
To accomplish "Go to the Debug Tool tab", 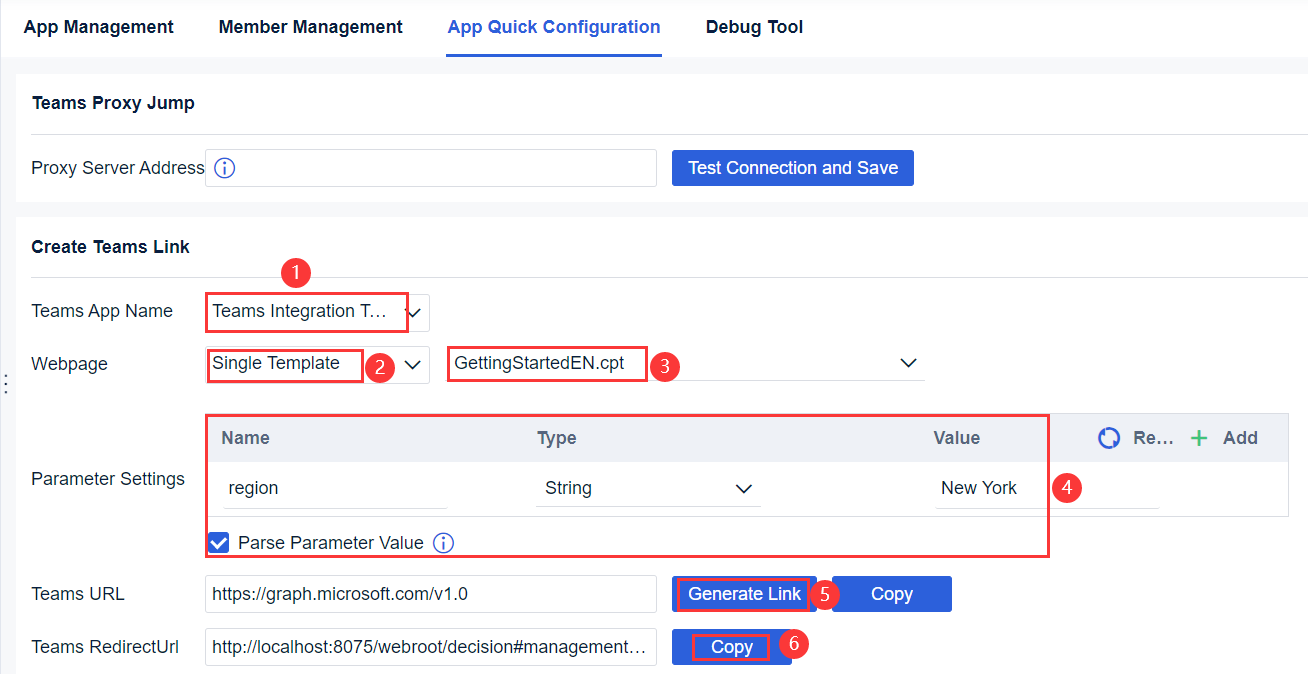I will pyautogui.click(x=754, y=27).
